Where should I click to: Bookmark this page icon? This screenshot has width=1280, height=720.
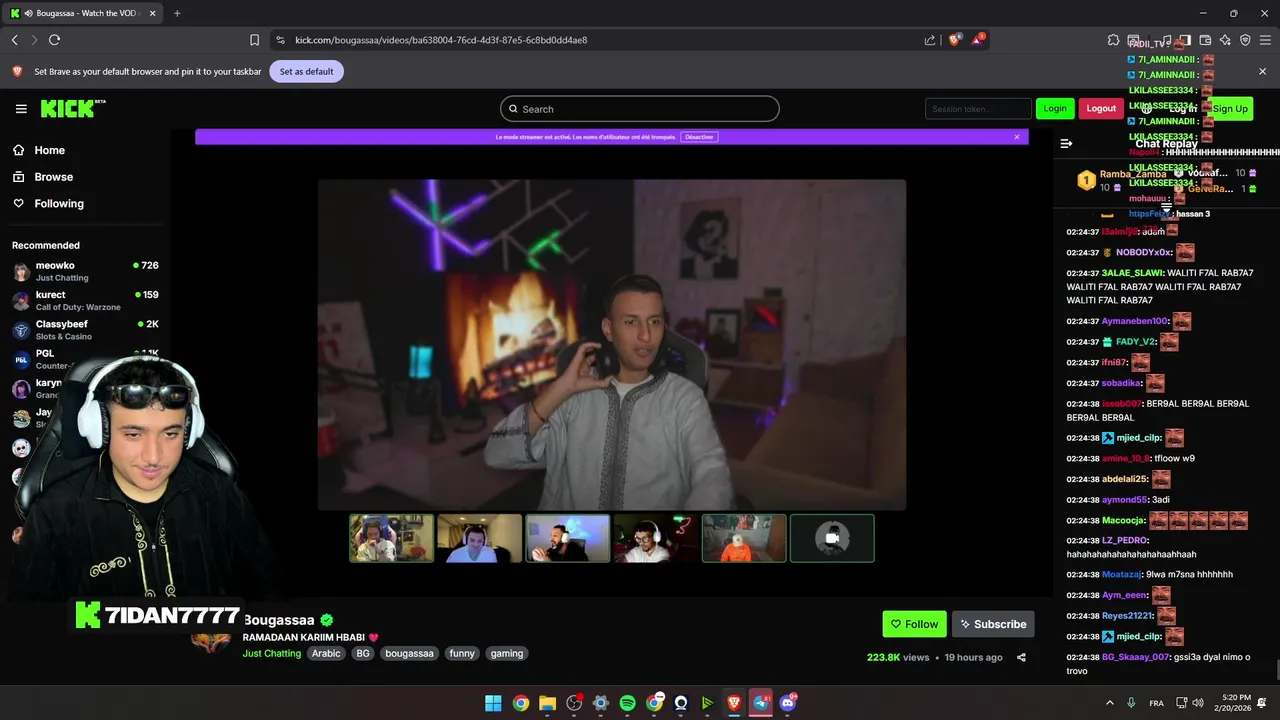point(254,40)
